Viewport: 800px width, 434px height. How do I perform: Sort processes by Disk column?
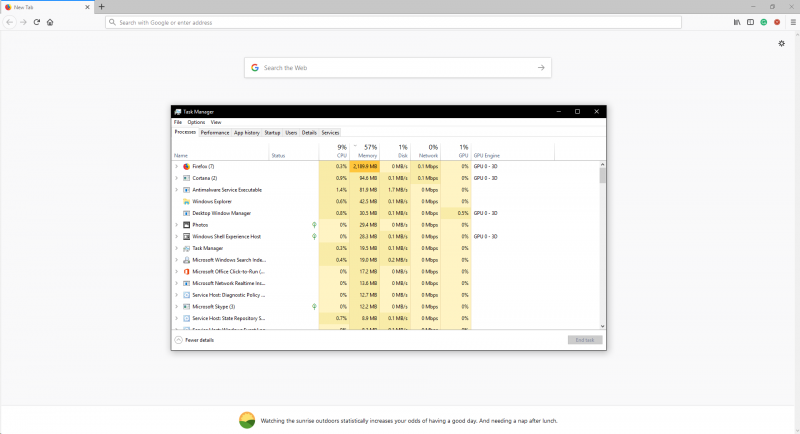395,151
